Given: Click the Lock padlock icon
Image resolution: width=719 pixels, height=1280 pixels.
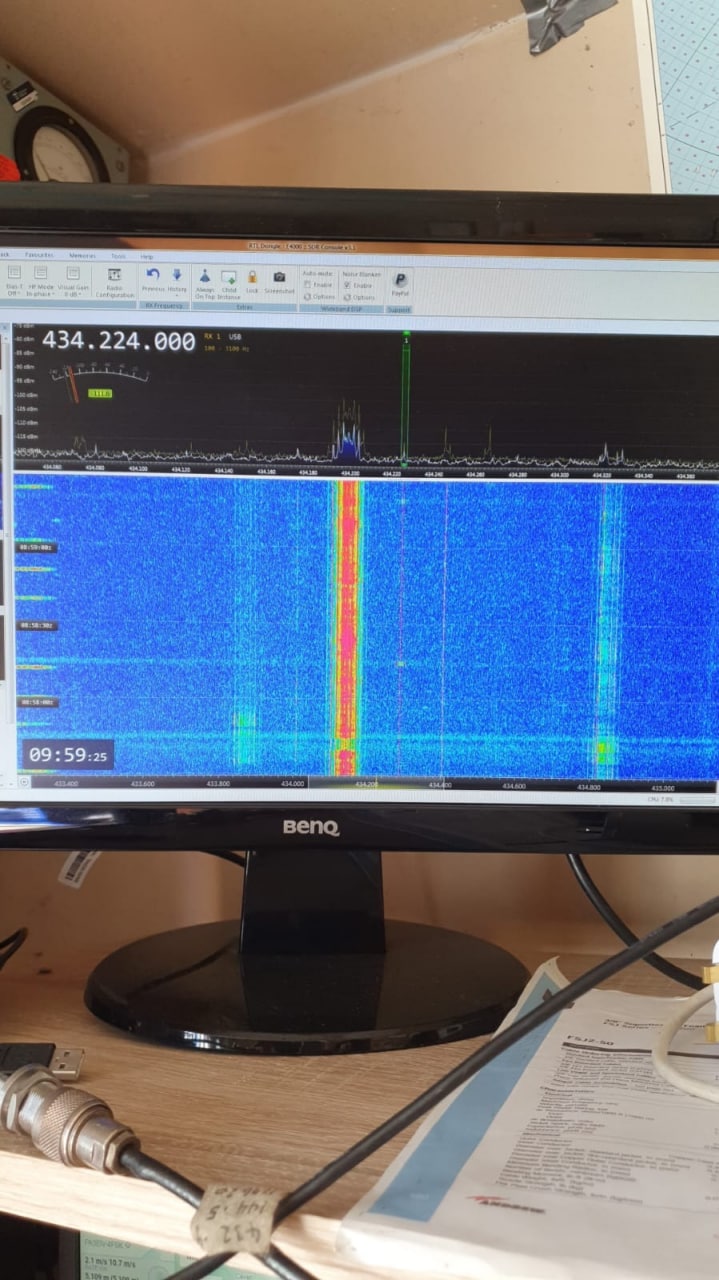Looking at the screenshot, I should point(252,277).
